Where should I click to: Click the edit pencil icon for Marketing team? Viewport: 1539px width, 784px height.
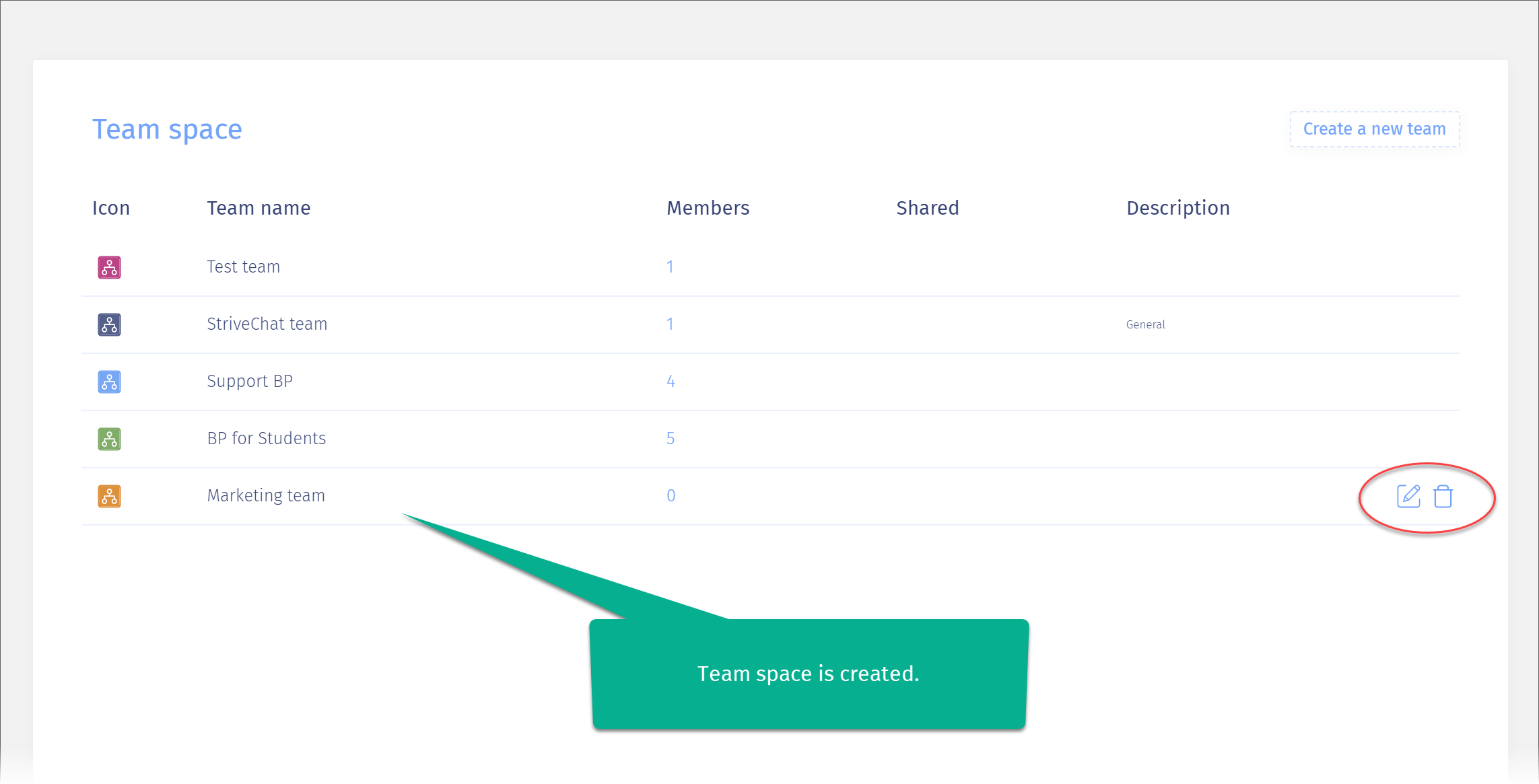tap(1408, 496)
